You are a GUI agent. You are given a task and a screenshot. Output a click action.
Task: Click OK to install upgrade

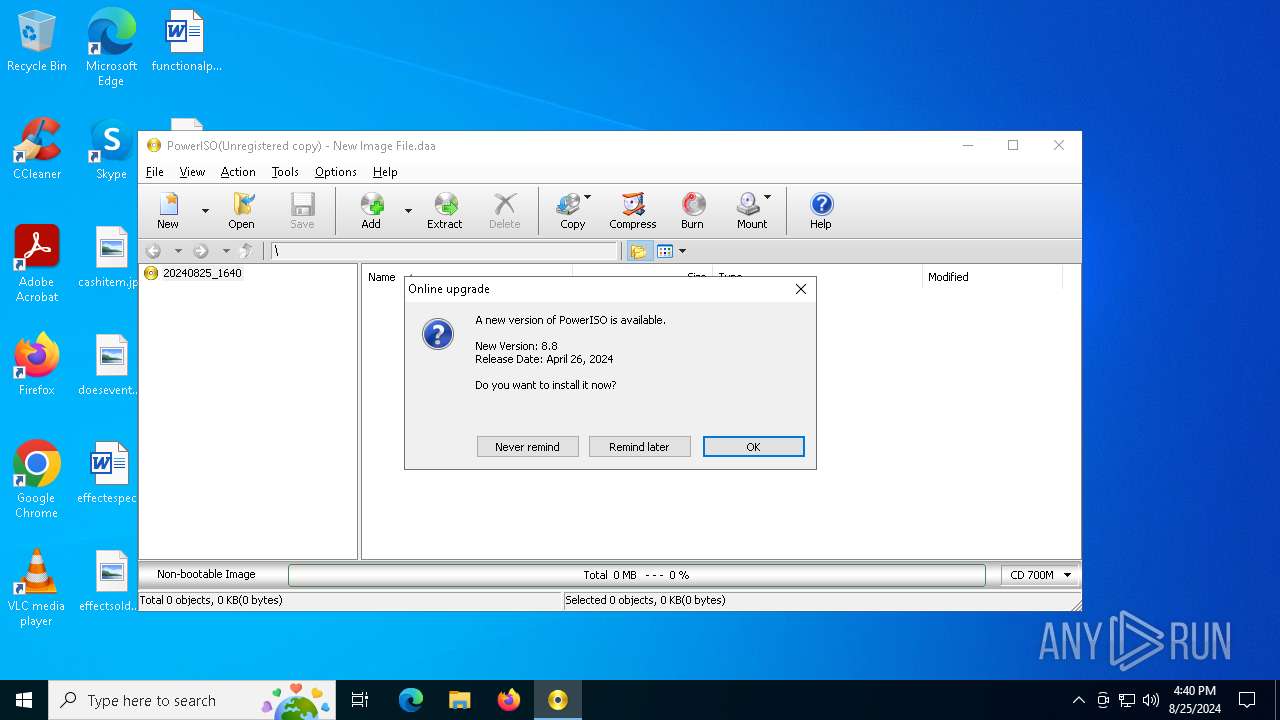click(753, 447)
